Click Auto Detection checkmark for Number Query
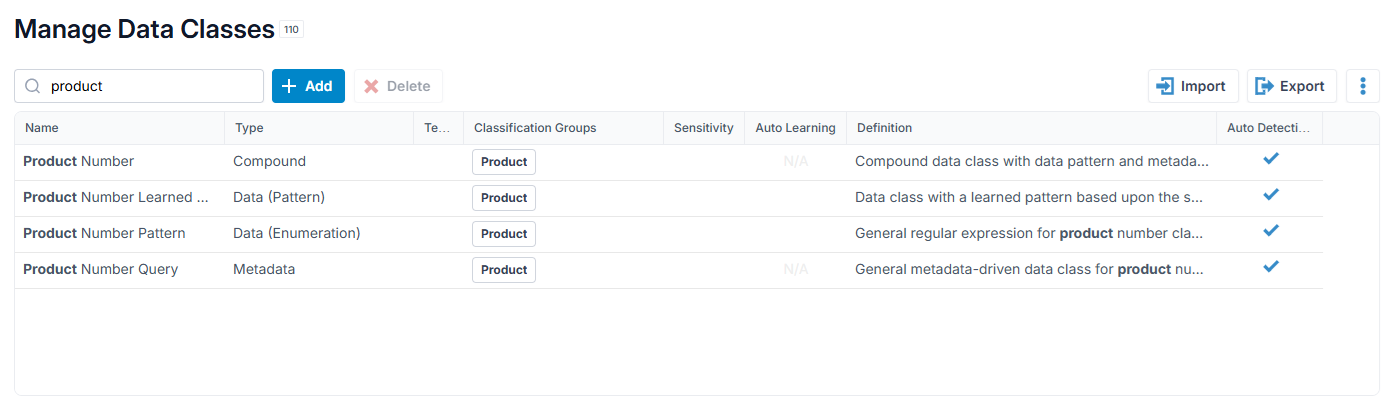1391x398 pixels. (x=1271, y=267)
